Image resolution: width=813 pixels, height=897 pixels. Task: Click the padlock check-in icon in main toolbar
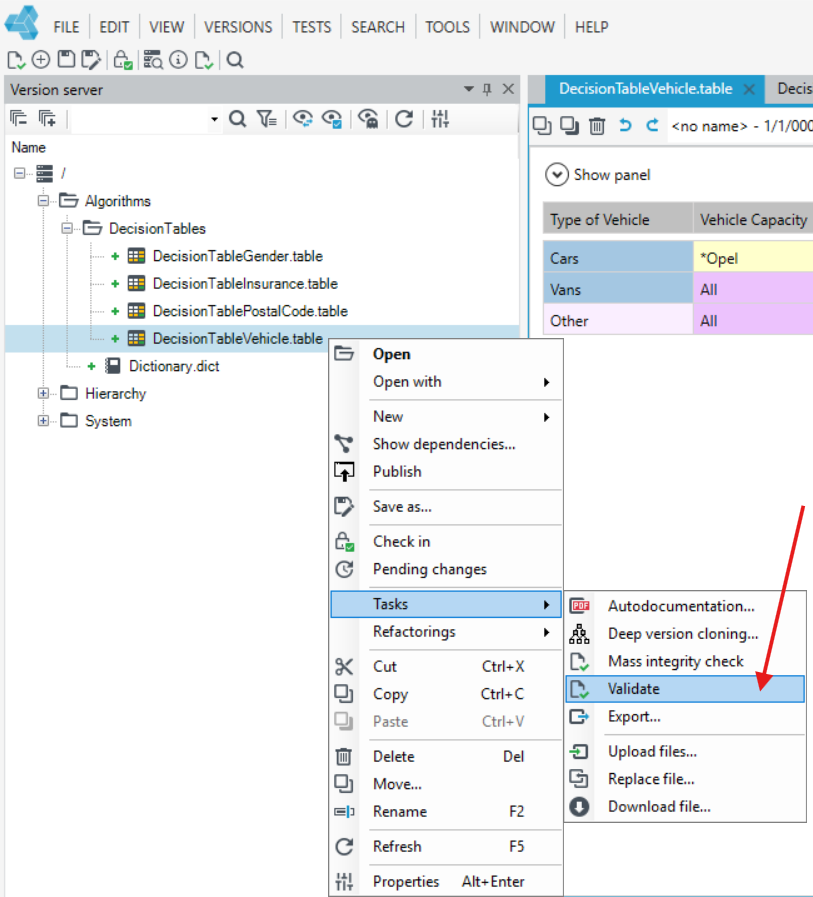pyautogui.click(x=122, y=60)
